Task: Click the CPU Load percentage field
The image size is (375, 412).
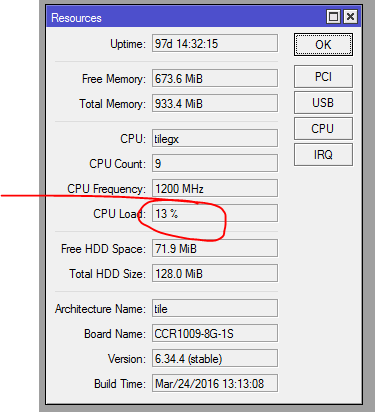Action: coord(215,213)
